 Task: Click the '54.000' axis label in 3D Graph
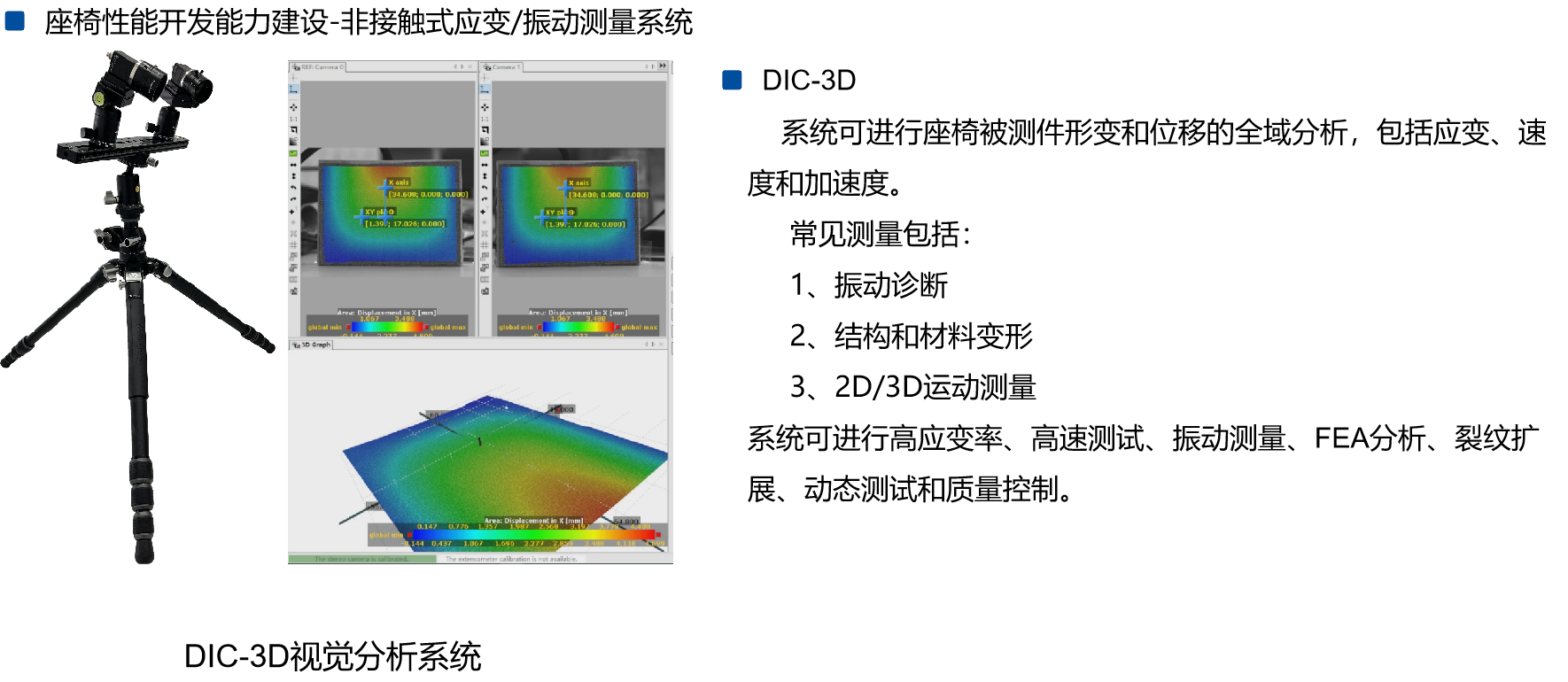click(627, 521)
